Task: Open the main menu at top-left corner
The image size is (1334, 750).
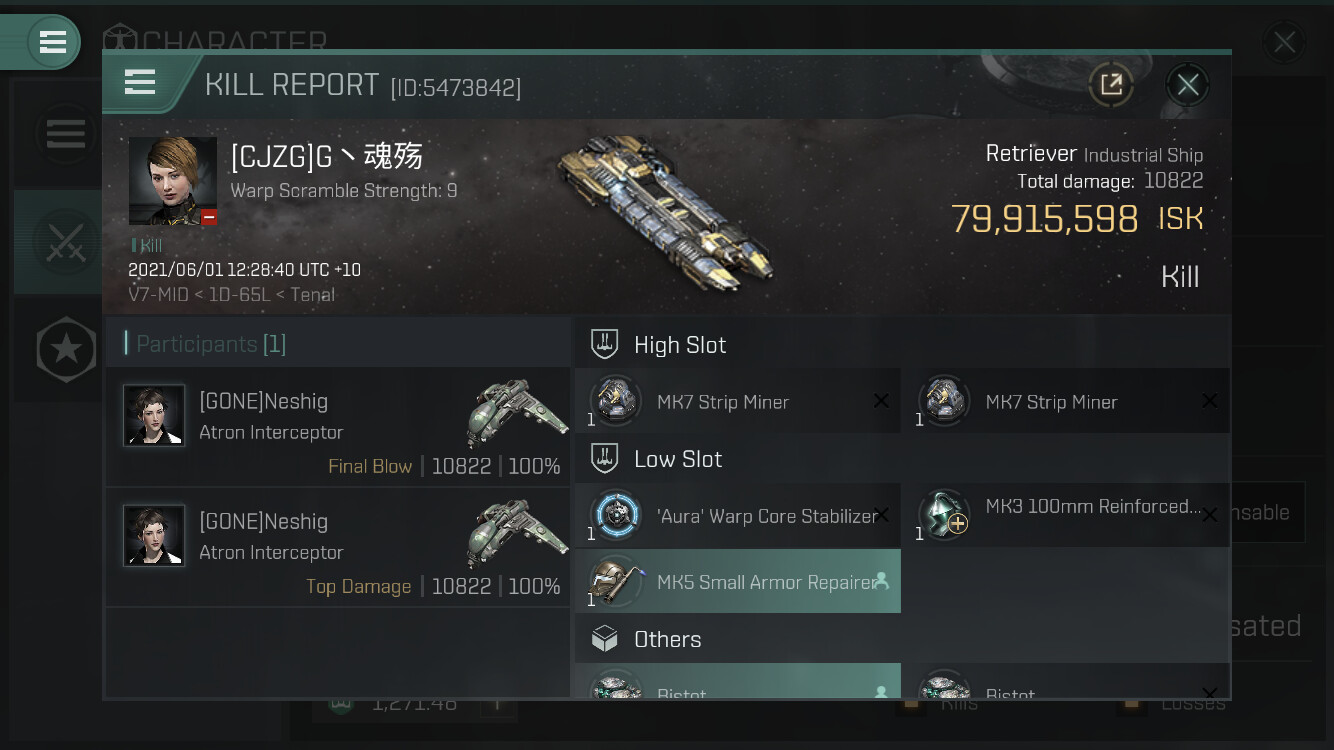Action: point(52,42)
